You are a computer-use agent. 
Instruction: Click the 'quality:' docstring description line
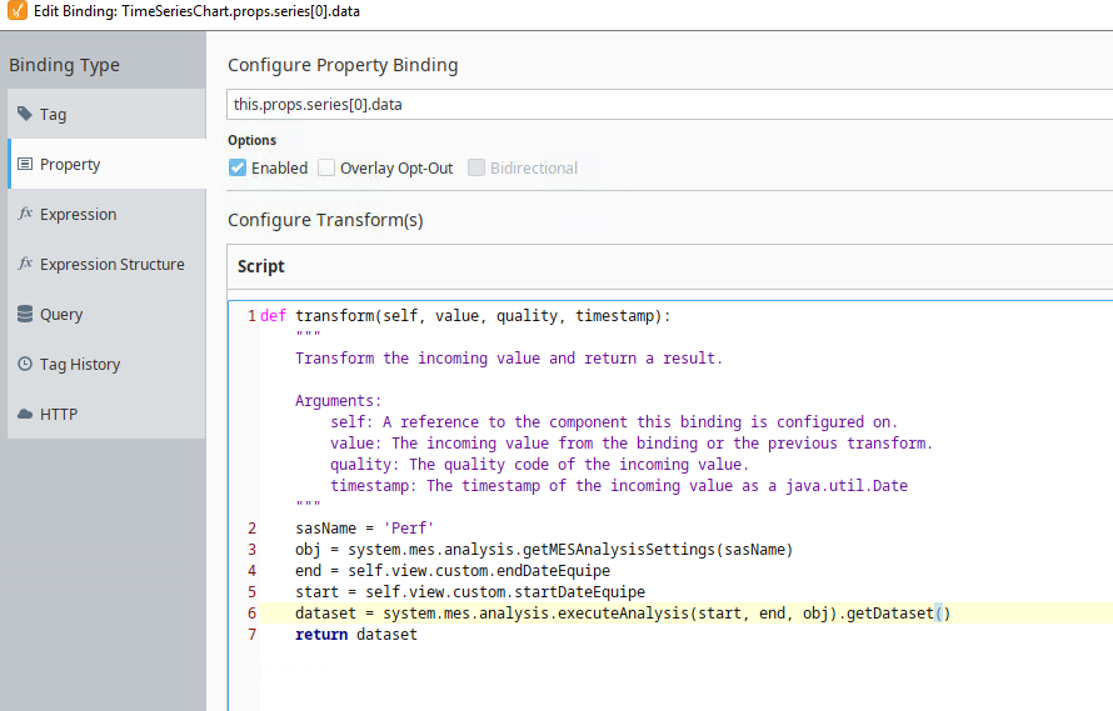[539, 464]
